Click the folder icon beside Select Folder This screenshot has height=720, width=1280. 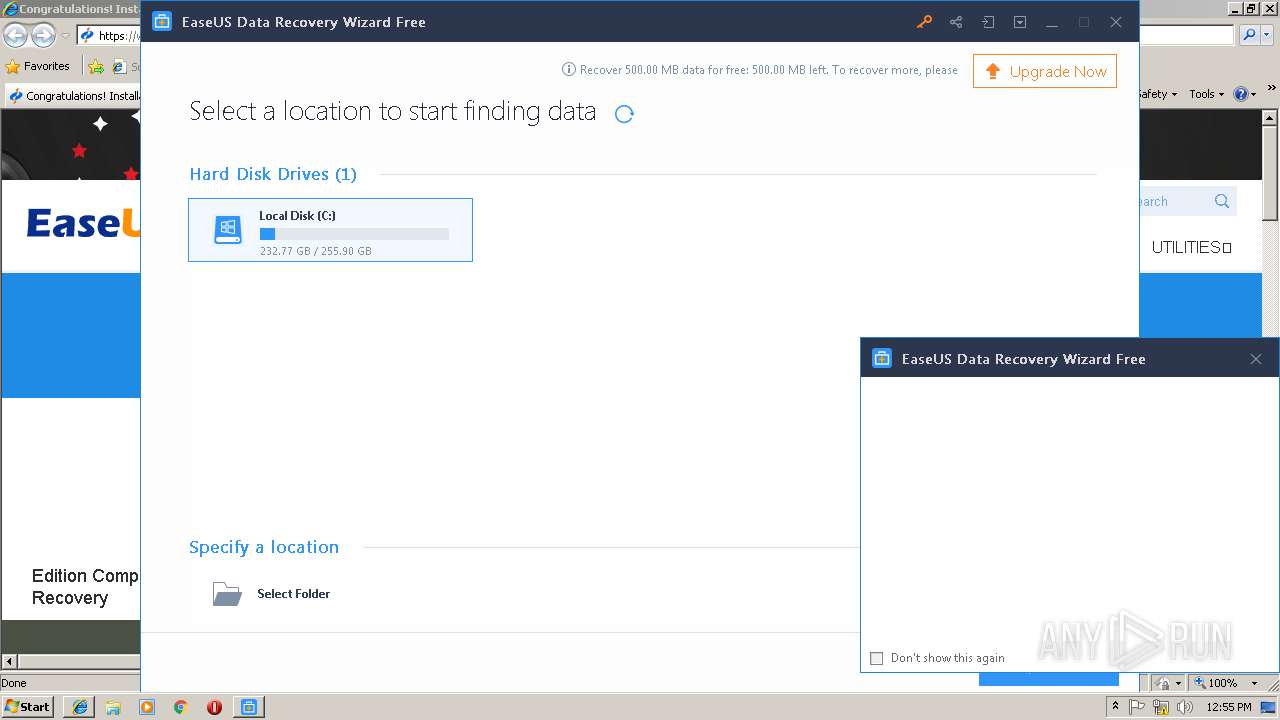tap(227, 594)
